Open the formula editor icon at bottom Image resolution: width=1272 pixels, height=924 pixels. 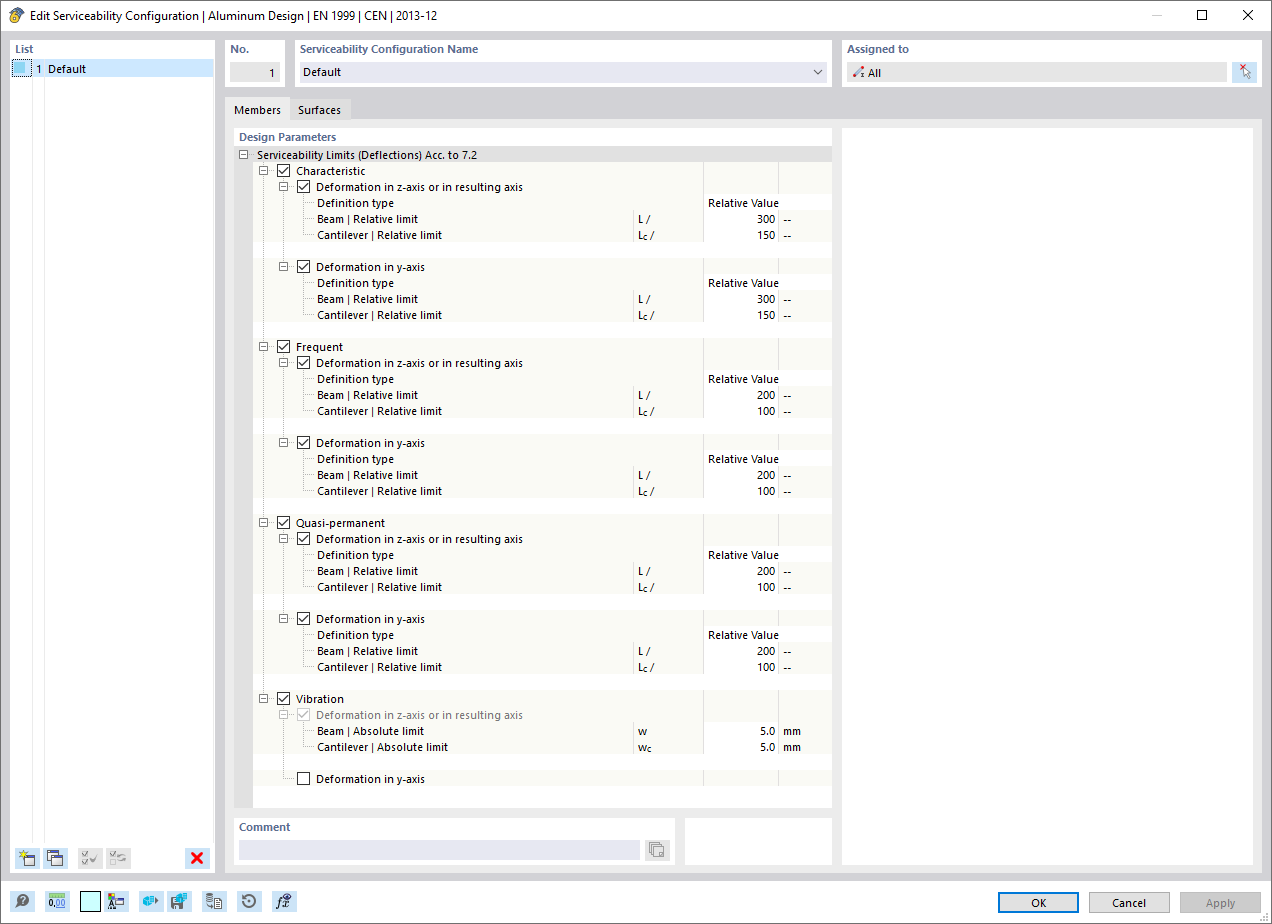(283, 901)
